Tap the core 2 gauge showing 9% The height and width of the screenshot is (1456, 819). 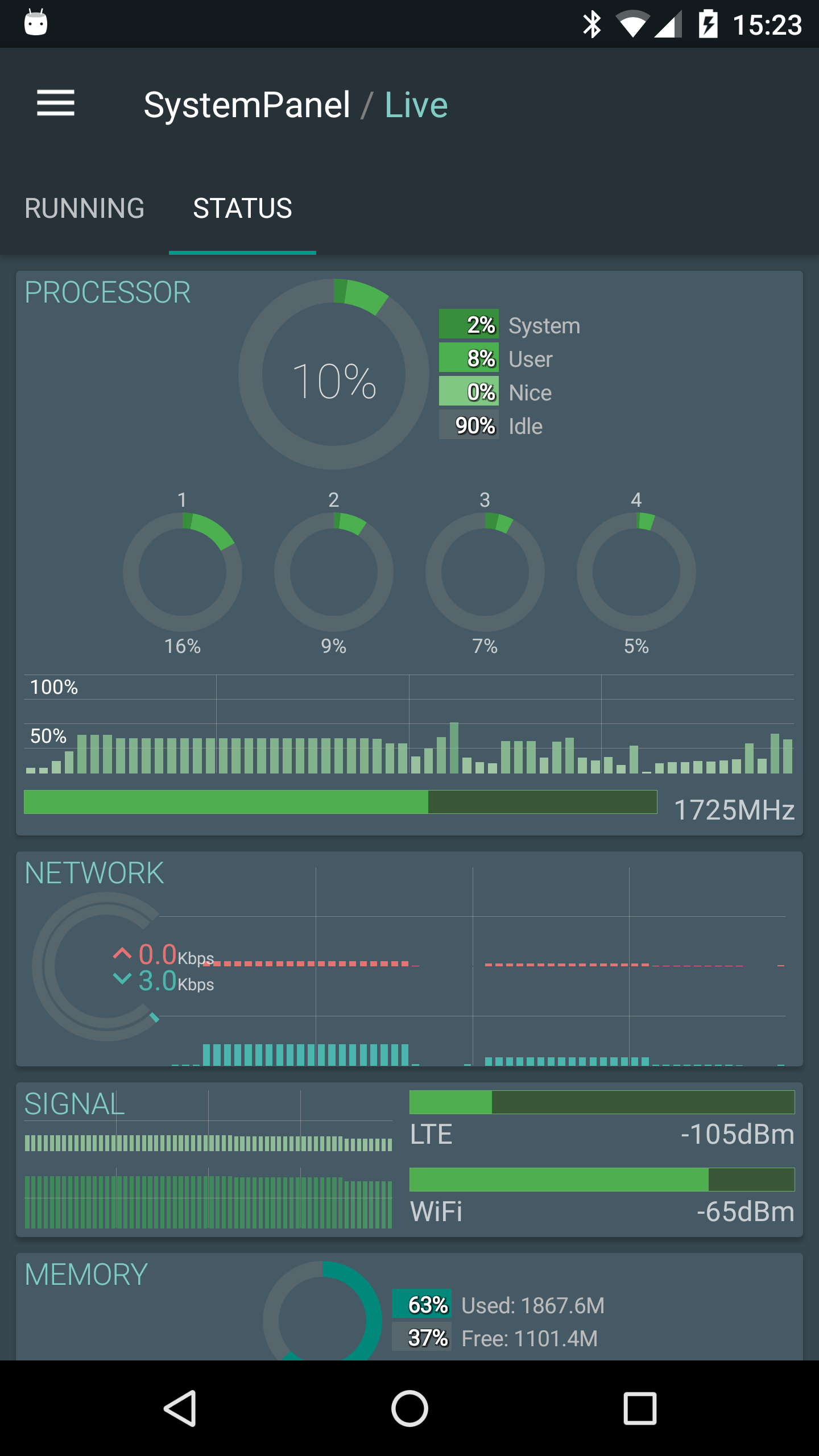point(334,572)
